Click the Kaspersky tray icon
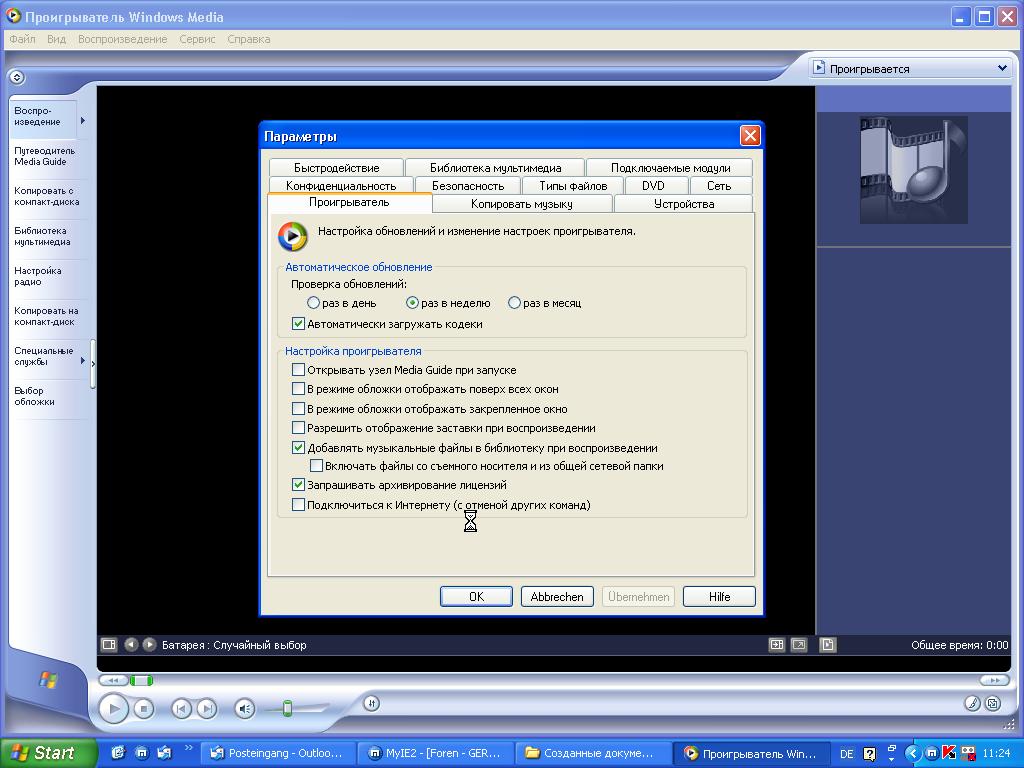The width and height of the screenshot is (1024, 768). coord(949,753)
